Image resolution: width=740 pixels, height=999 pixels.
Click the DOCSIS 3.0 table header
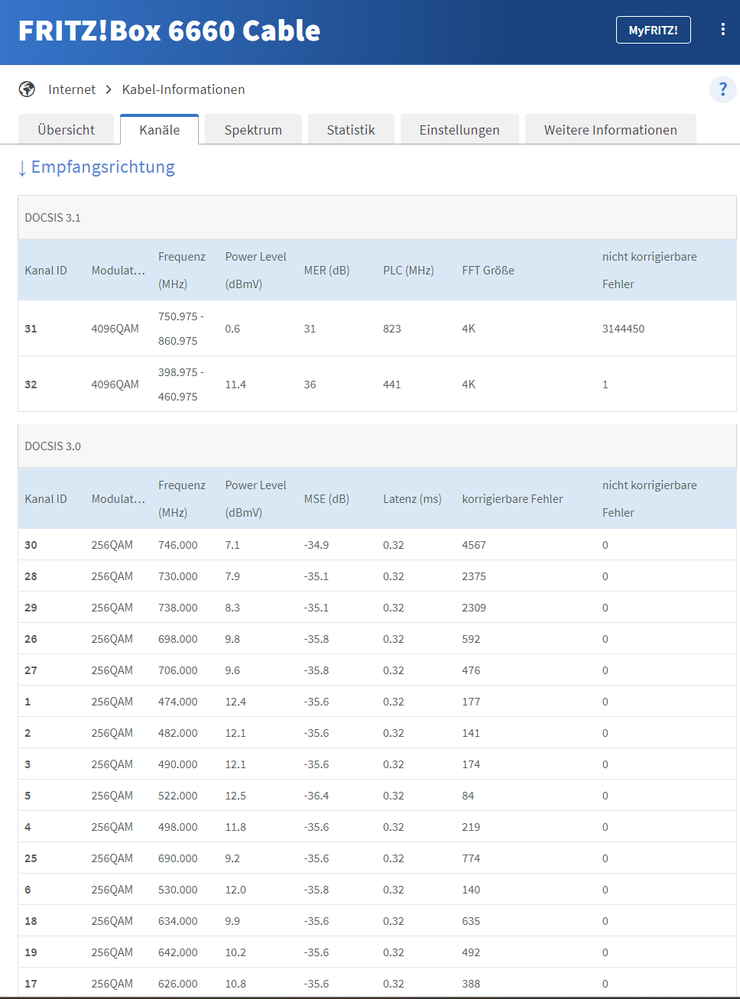point(53,446)
